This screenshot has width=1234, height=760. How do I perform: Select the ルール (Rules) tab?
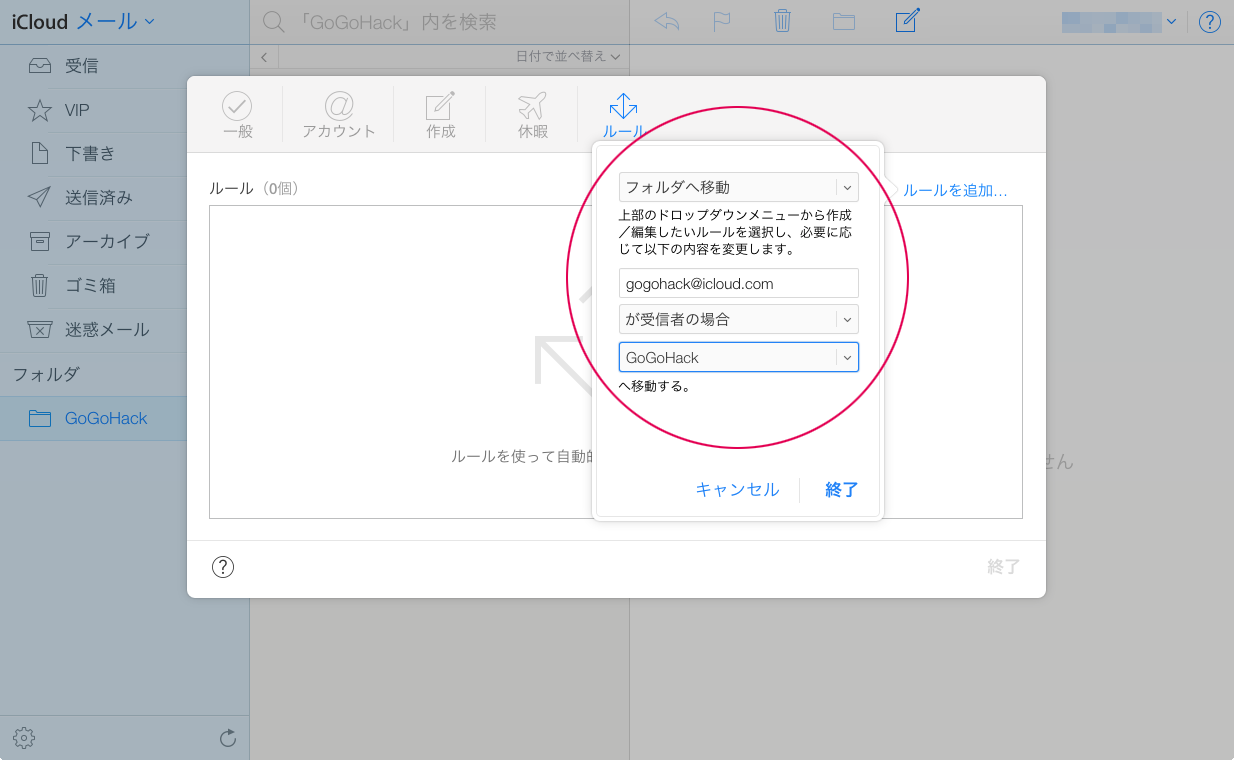tap(623, 115)
